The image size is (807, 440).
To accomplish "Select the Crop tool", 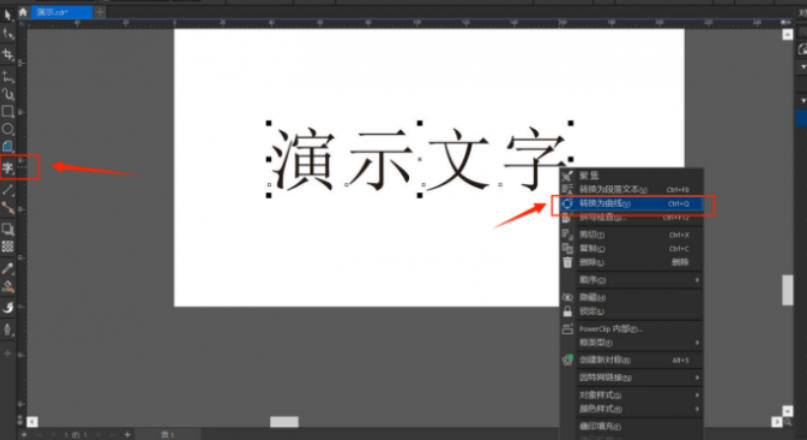I will (x=8, y=53).
